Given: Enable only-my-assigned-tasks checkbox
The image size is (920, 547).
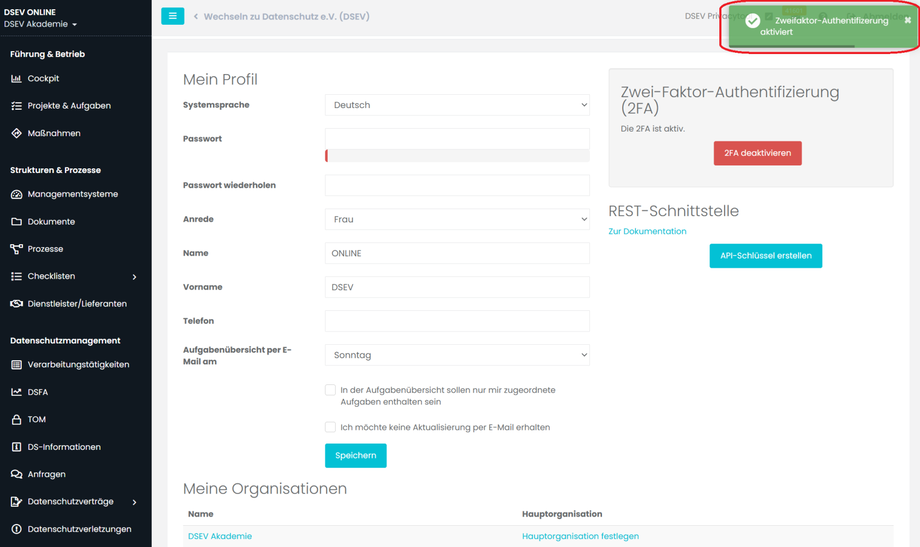Looking at the screenshot, I should 330,390.
